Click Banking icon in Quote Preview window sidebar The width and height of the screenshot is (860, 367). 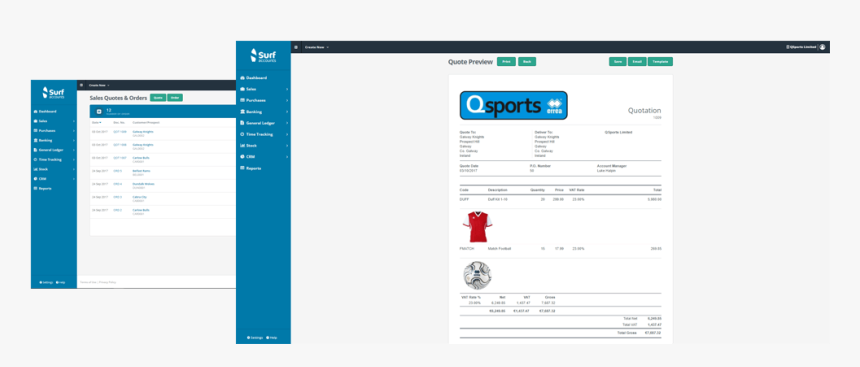click(x=242, y=111)
